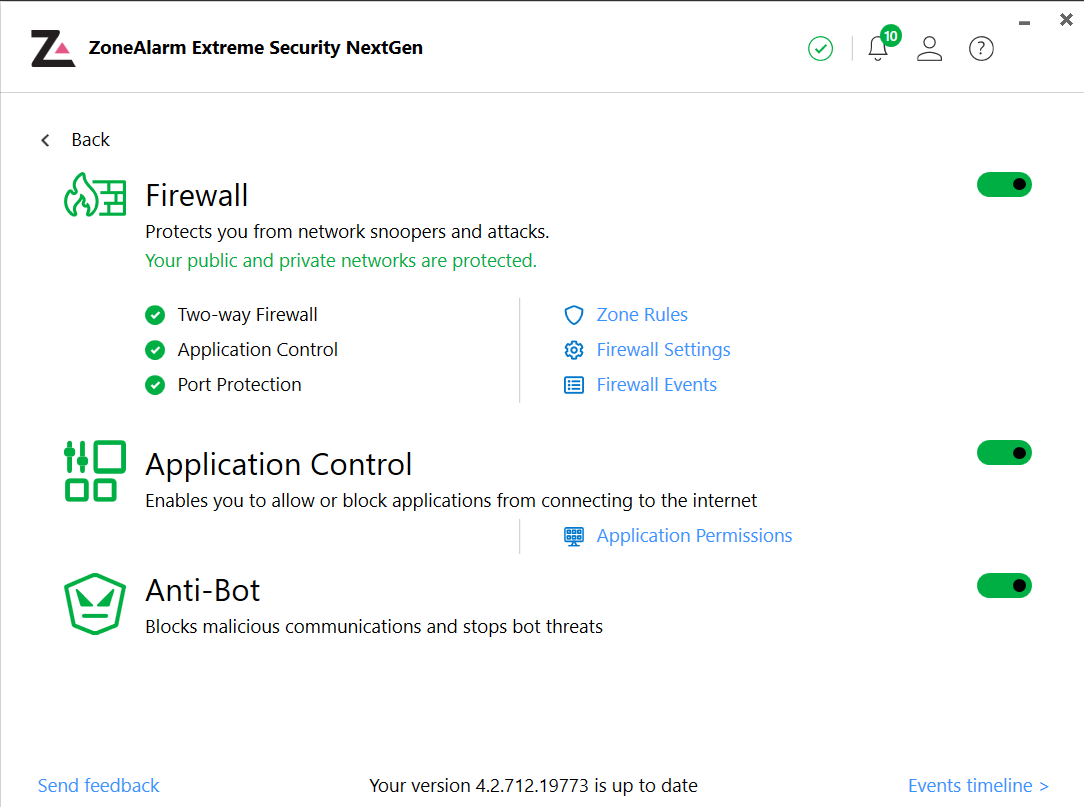1084x807 pixels.
Task: Go back using the Back arrow
Action: (x=46, y=140)
